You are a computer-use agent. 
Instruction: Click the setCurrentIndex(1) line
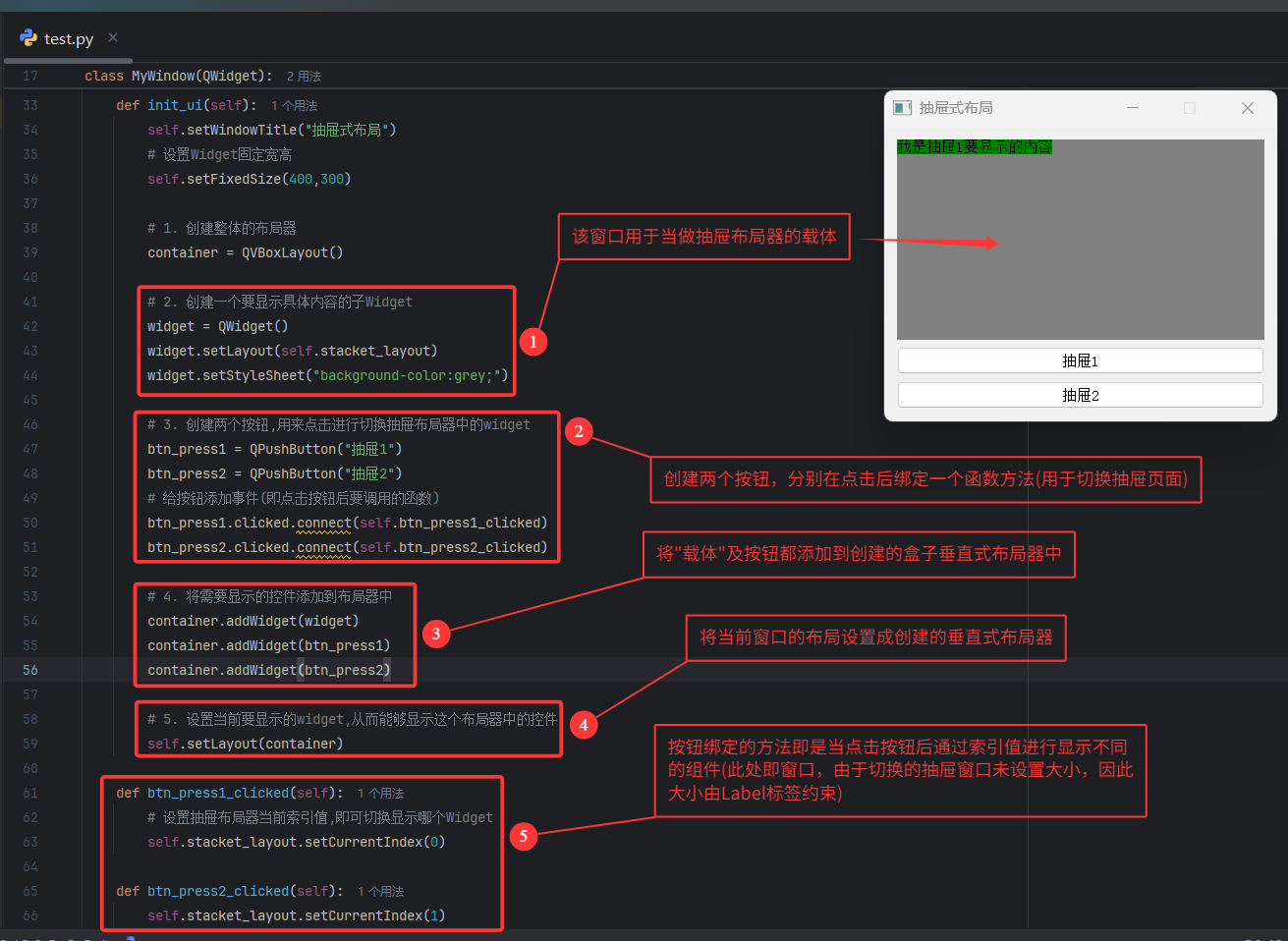pyautogui.click(x=297, y=915)
